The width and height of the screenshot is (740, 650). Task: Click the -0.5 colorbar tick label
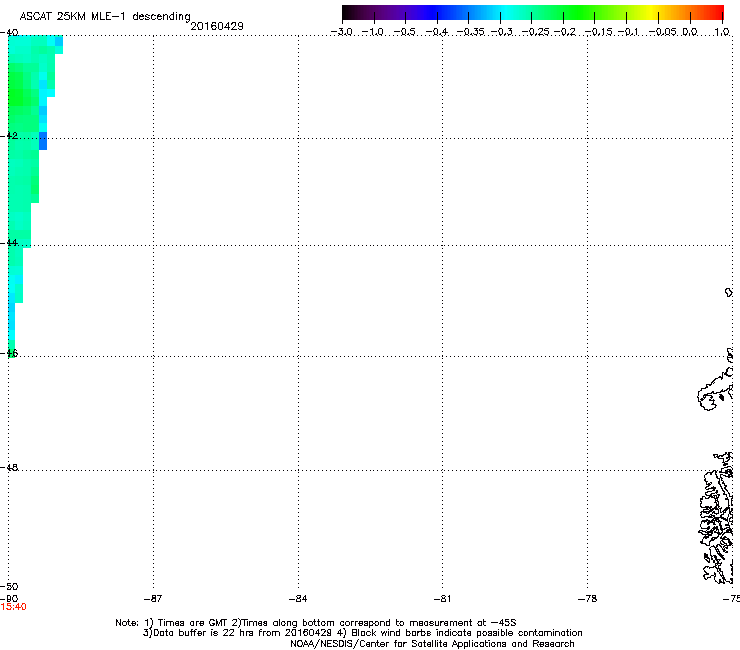405,32
